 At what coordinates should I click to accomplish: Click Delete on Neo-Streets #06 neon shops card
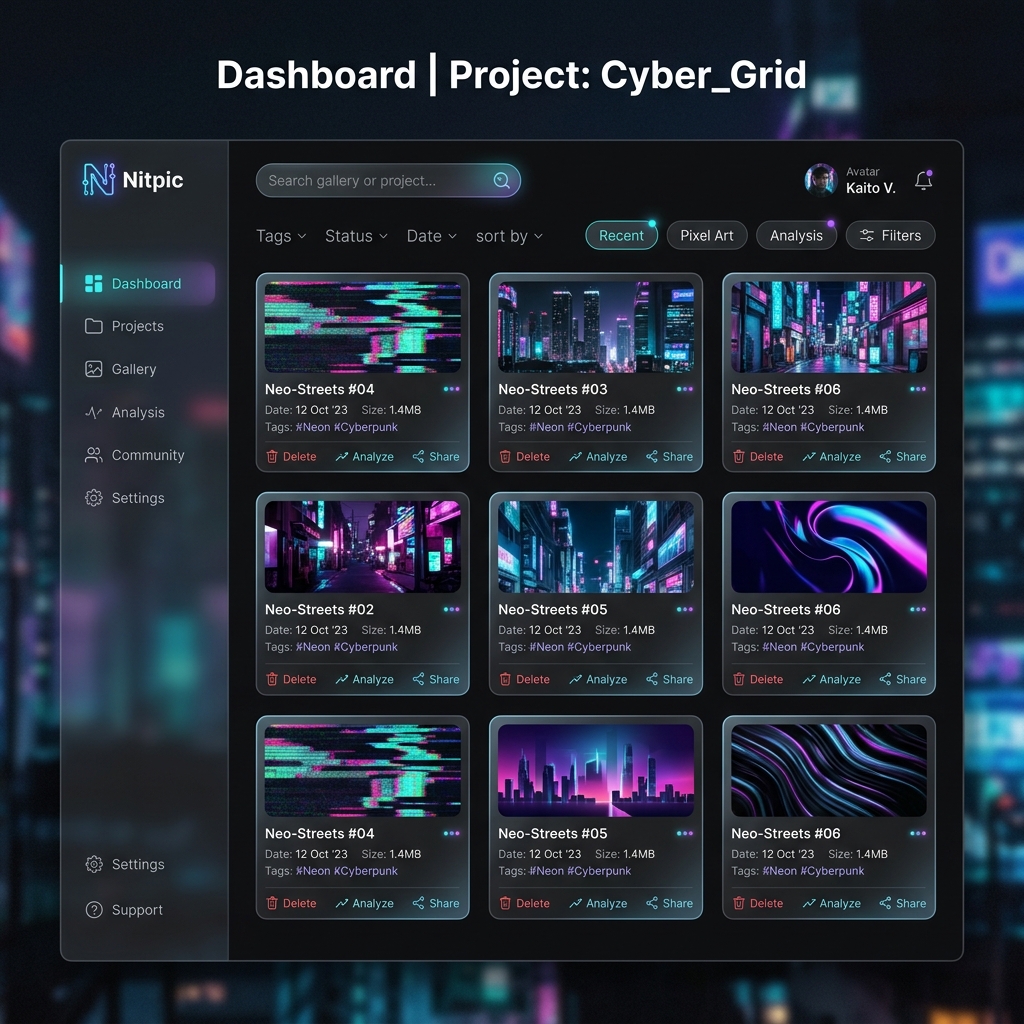[x=758, y=456]
